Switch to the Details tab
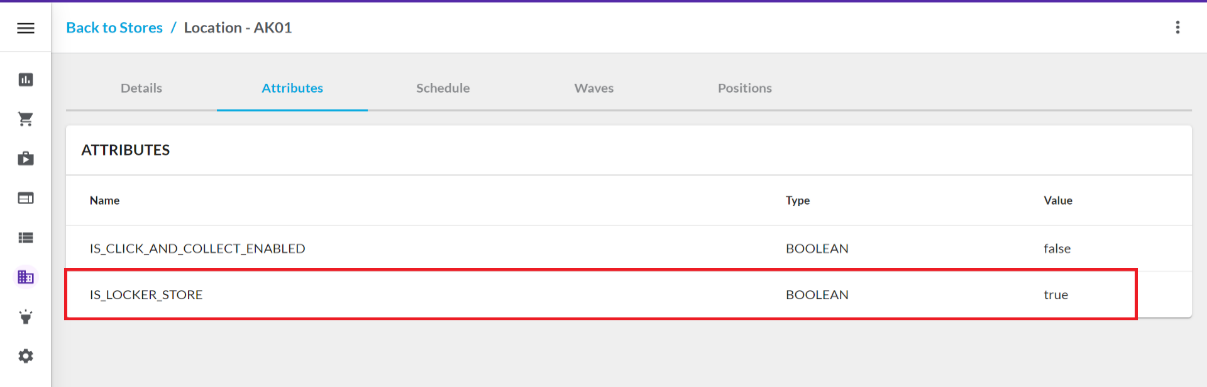This screenshot has height=387, width=1207. 141,88
